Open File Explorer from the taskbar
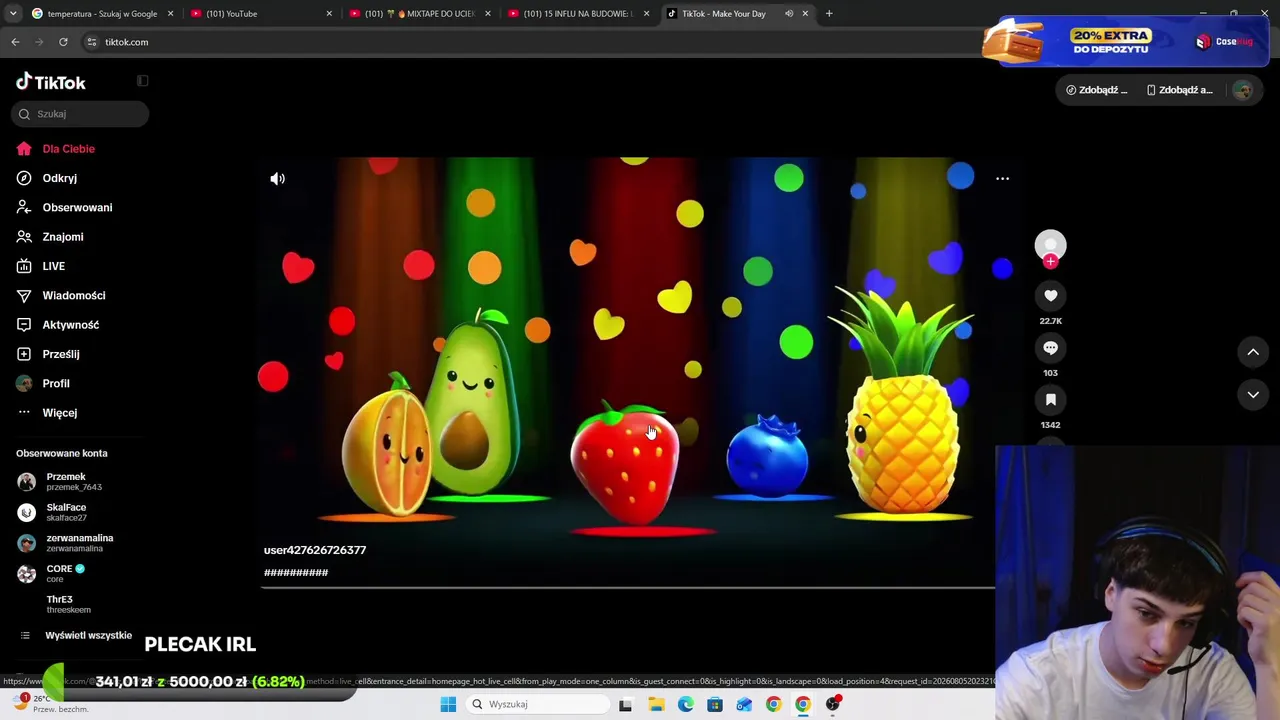1280x720 pixels. [656, 705]
